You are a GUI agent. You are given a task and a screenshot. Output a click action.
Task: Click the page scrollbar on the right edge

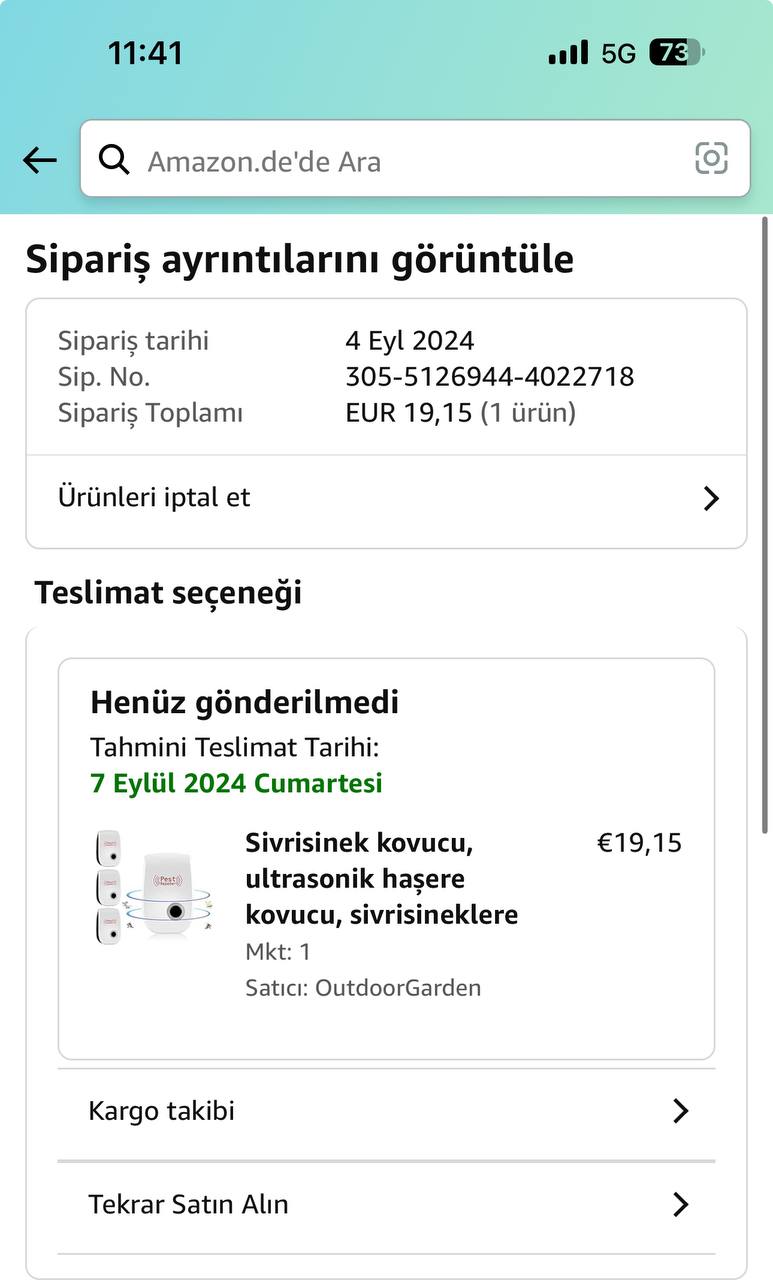coord(766,520)
